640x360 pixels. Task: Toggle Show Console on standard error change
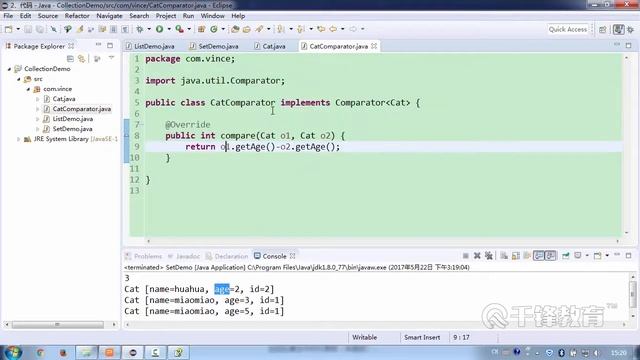pos(551,256)
